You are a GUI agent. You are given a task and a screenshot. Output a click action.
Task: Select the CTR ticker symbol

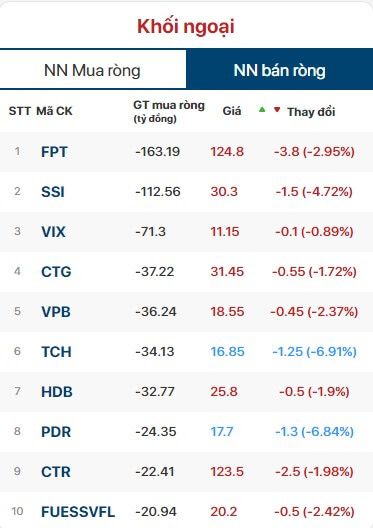(x=56, y=472)
